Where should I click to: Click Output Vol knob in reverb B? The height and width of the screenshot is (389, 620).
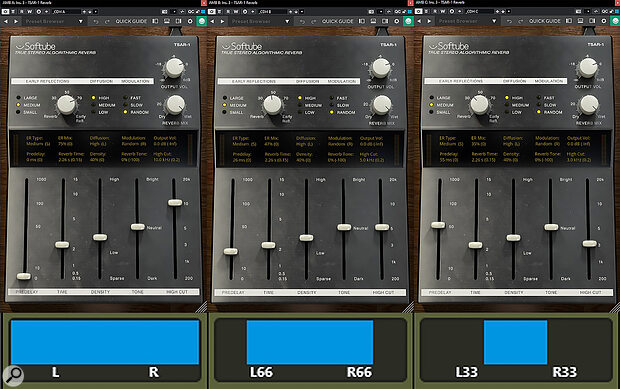click(x=381, y=68)
